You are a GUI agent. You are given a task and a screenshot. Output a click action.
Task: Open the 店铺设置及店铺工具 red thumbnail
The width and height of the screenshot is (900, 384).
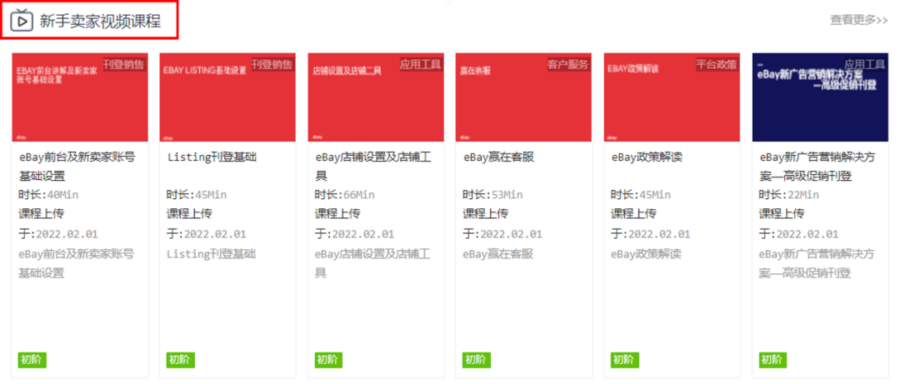[x=376, y=97]
